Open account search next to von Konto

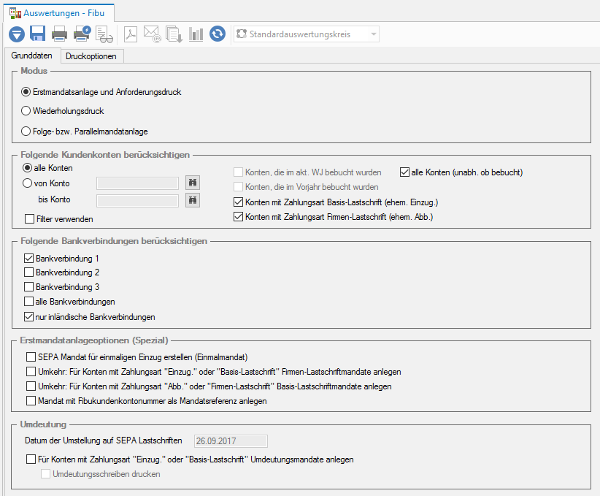192,183
